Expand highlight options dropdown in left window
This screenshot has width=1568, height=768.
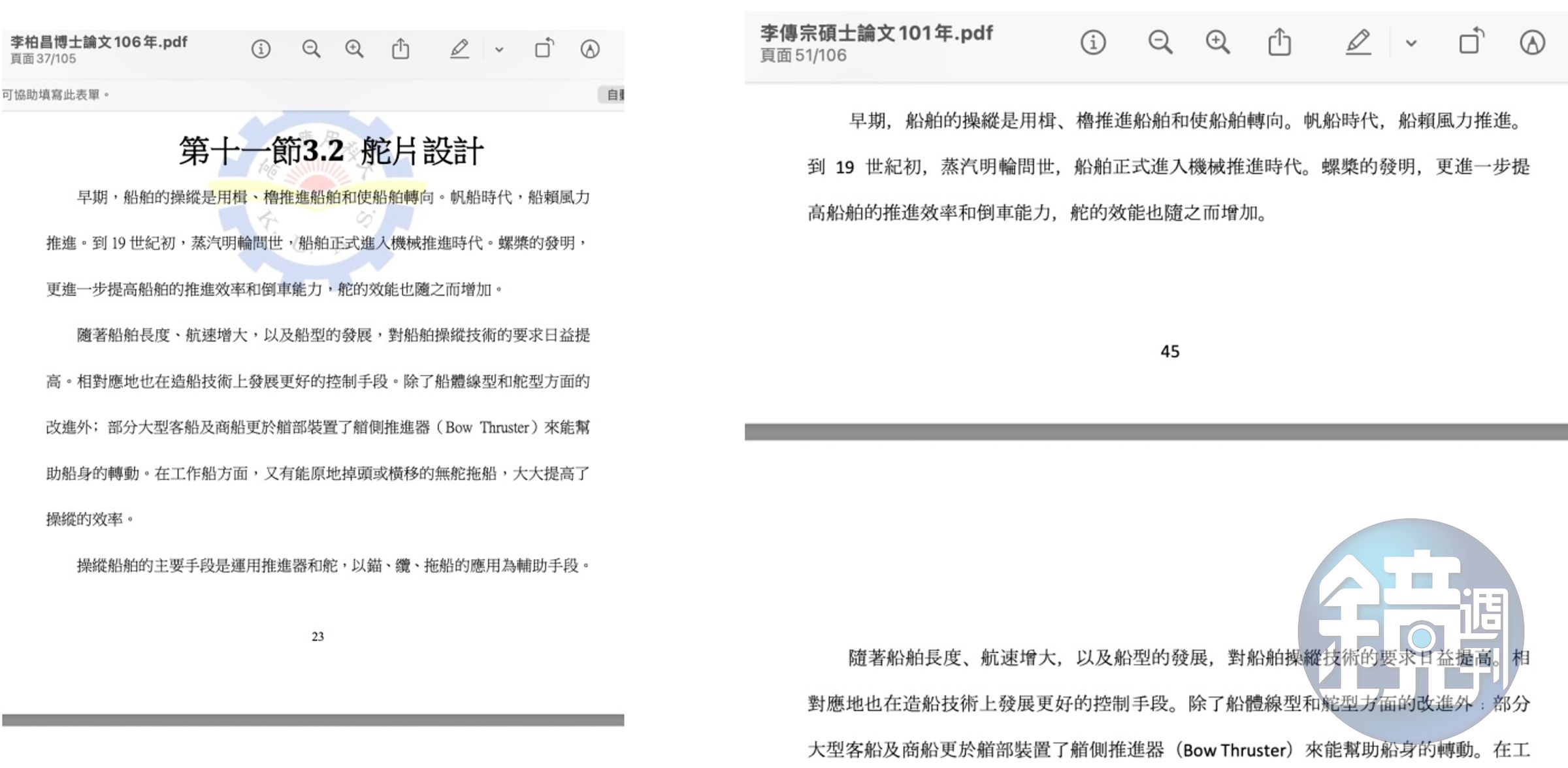tap(499, 50)
